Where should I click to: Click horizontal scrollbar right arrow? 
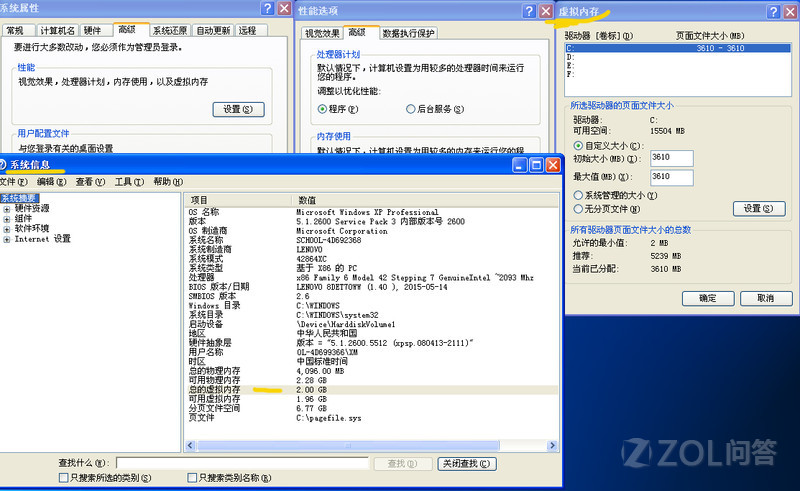(552, 446)
